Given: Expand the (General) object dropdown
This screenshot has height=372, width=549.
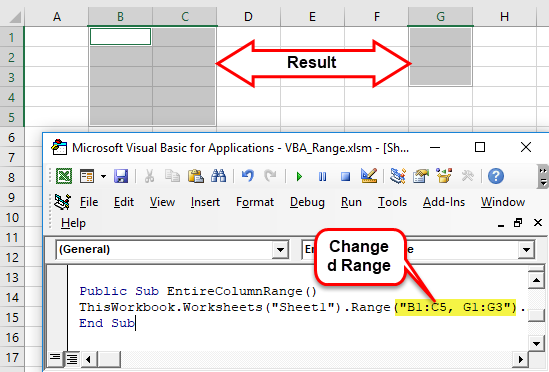Looking at the screenshot, I should [x=280, y=250].
